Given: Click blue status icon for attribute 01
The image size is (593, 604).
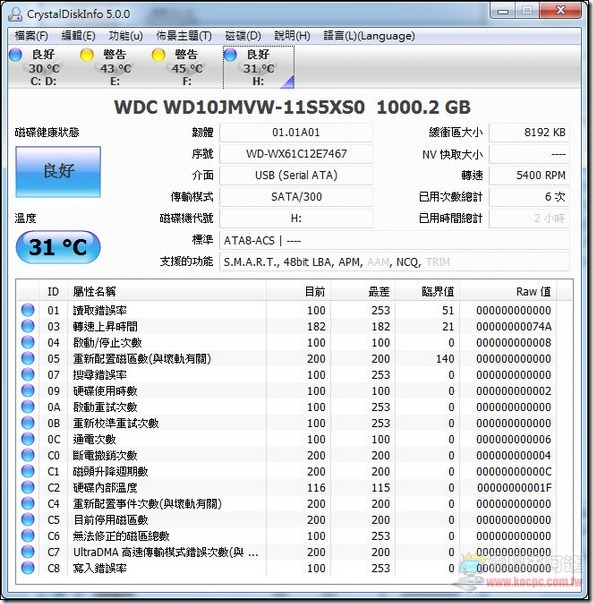Looking at the screenshot, I should [28, 310].
